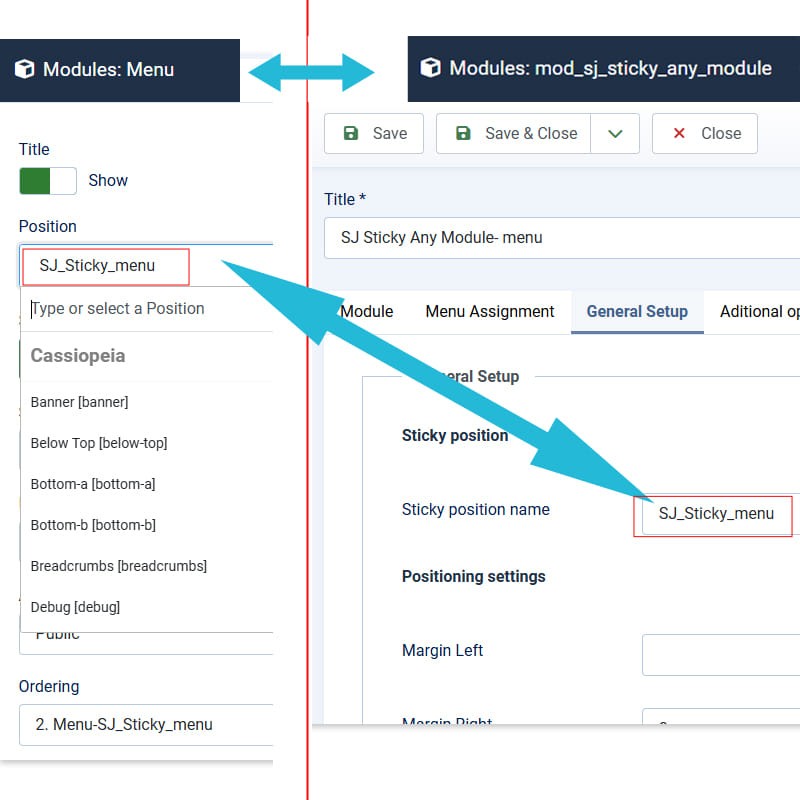
Task: Select the General Setup tab
Action: (637, 311)
